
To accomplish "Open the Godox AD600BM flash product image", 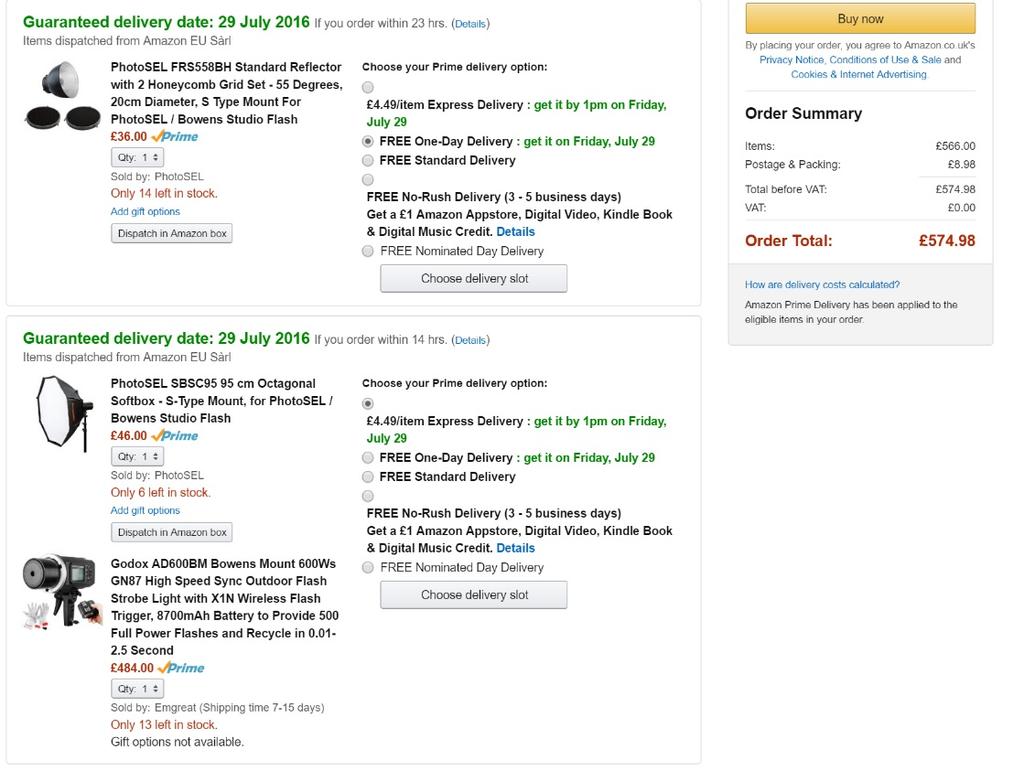I will click(63, 590).
